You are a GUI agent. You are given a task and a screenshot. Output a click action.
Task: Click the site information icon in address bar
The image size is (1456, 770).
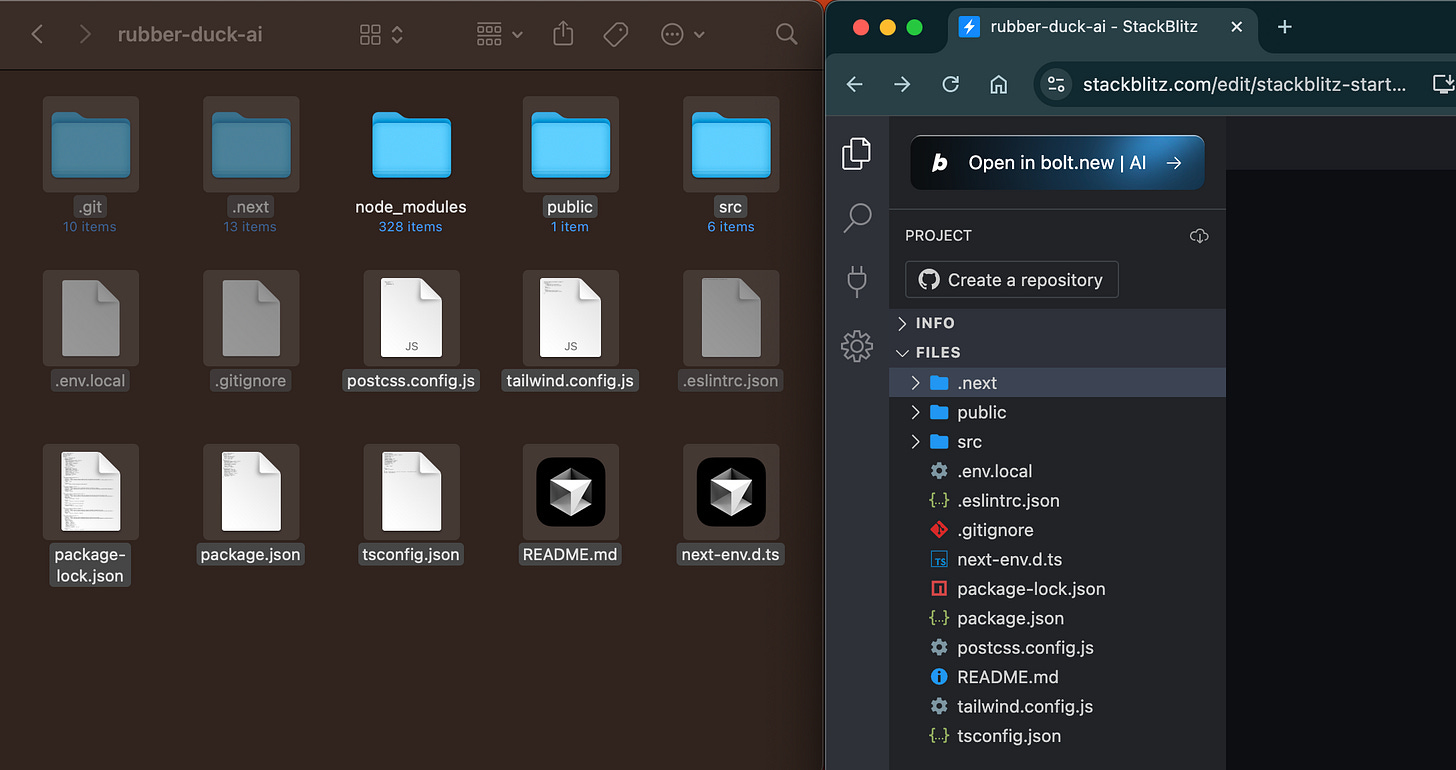(1056, 85)
